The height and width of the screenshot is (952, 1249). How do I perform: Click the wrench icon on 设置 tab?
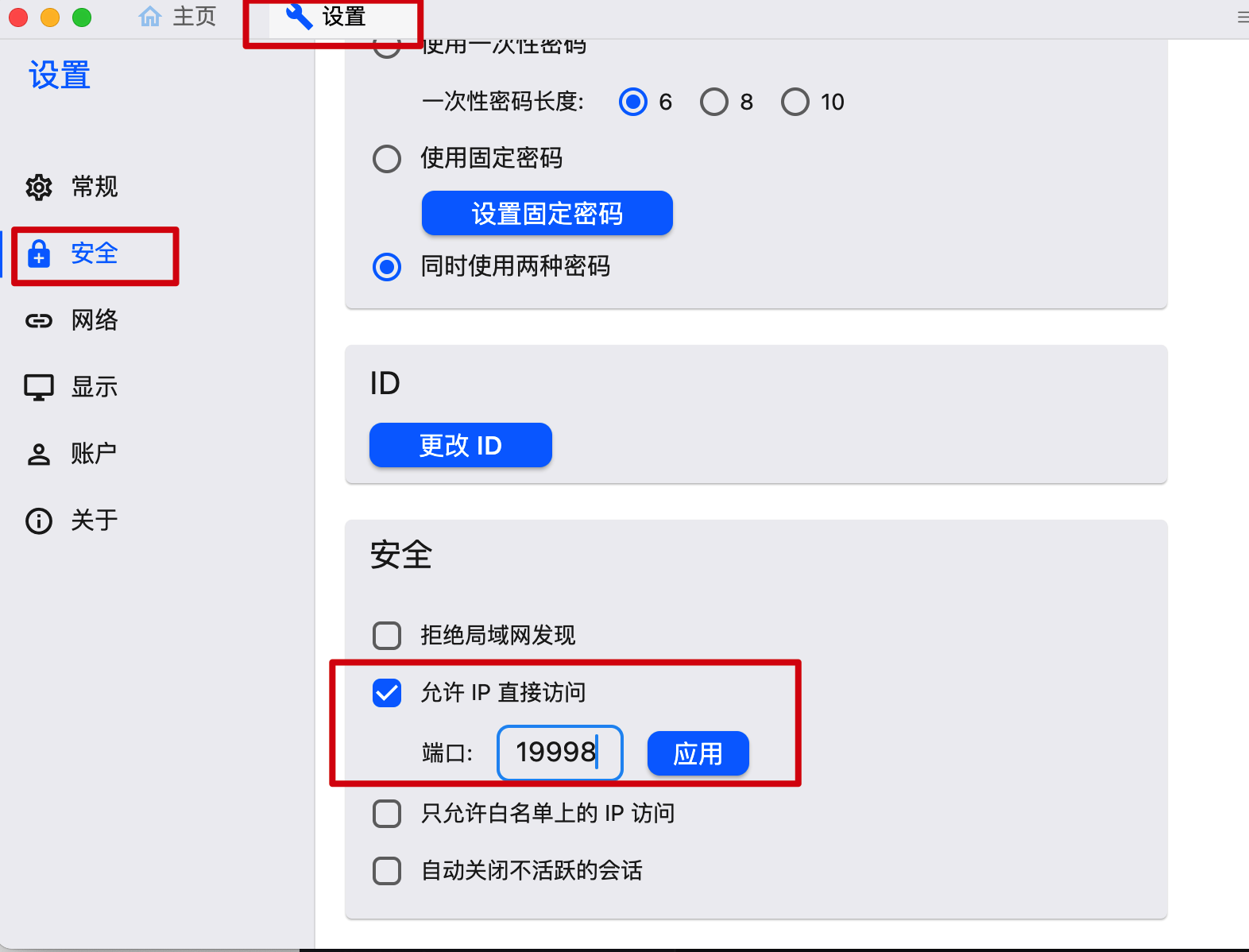[x=299, y=16]
